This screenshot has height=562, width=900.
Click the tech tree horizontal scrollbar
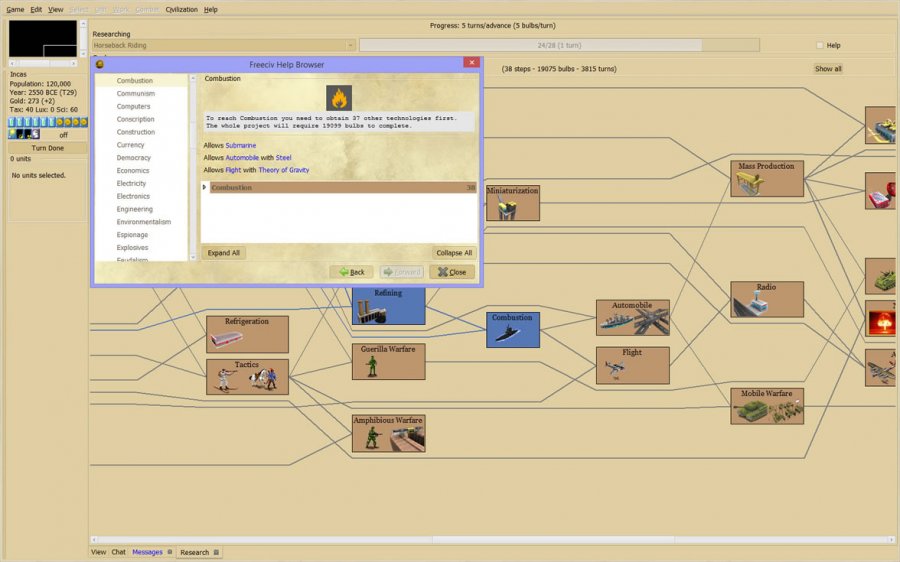[493, 540]
